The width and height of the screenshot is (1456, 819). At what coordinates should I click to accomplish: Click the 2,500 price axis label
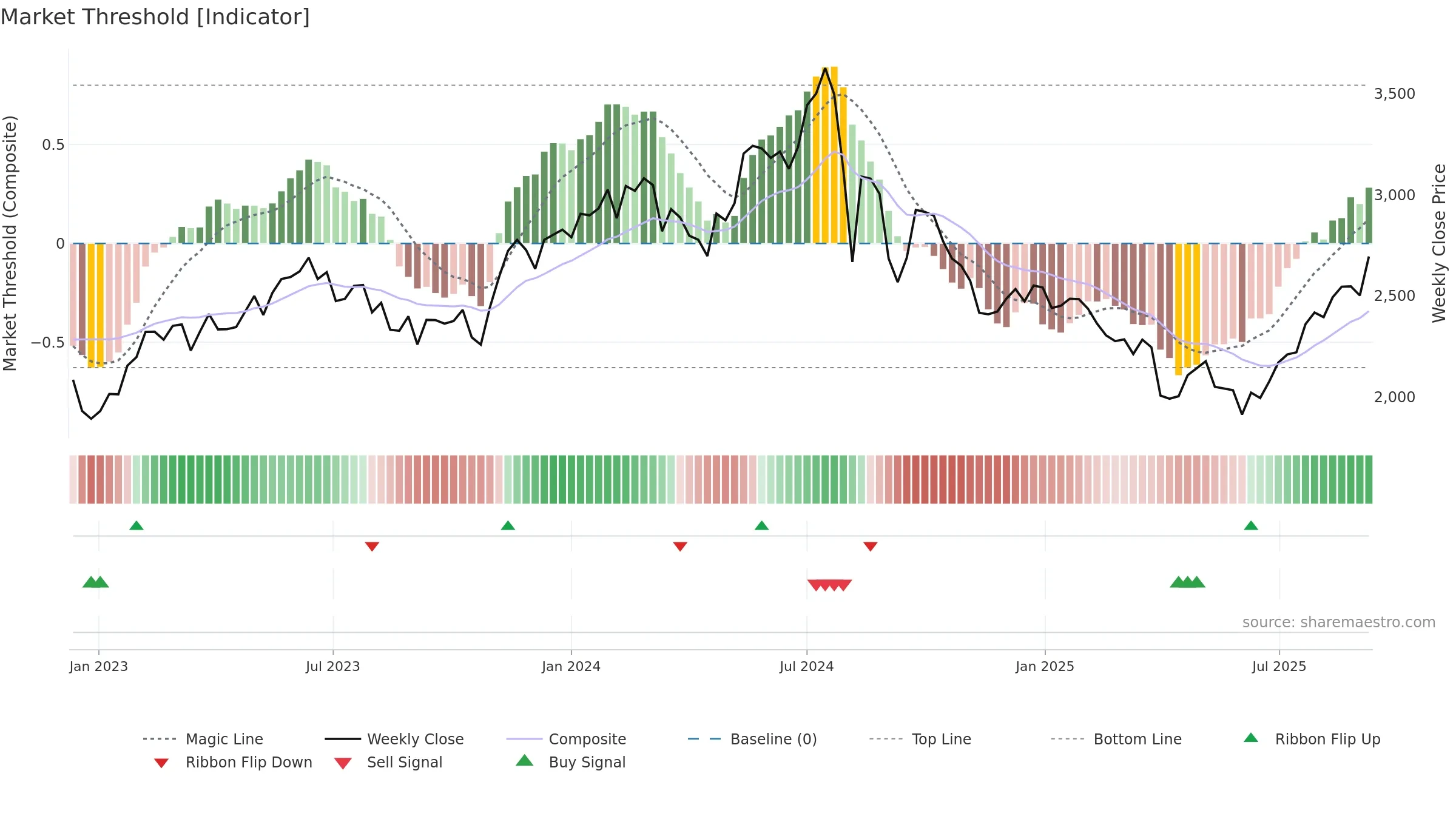point(1394,295)
